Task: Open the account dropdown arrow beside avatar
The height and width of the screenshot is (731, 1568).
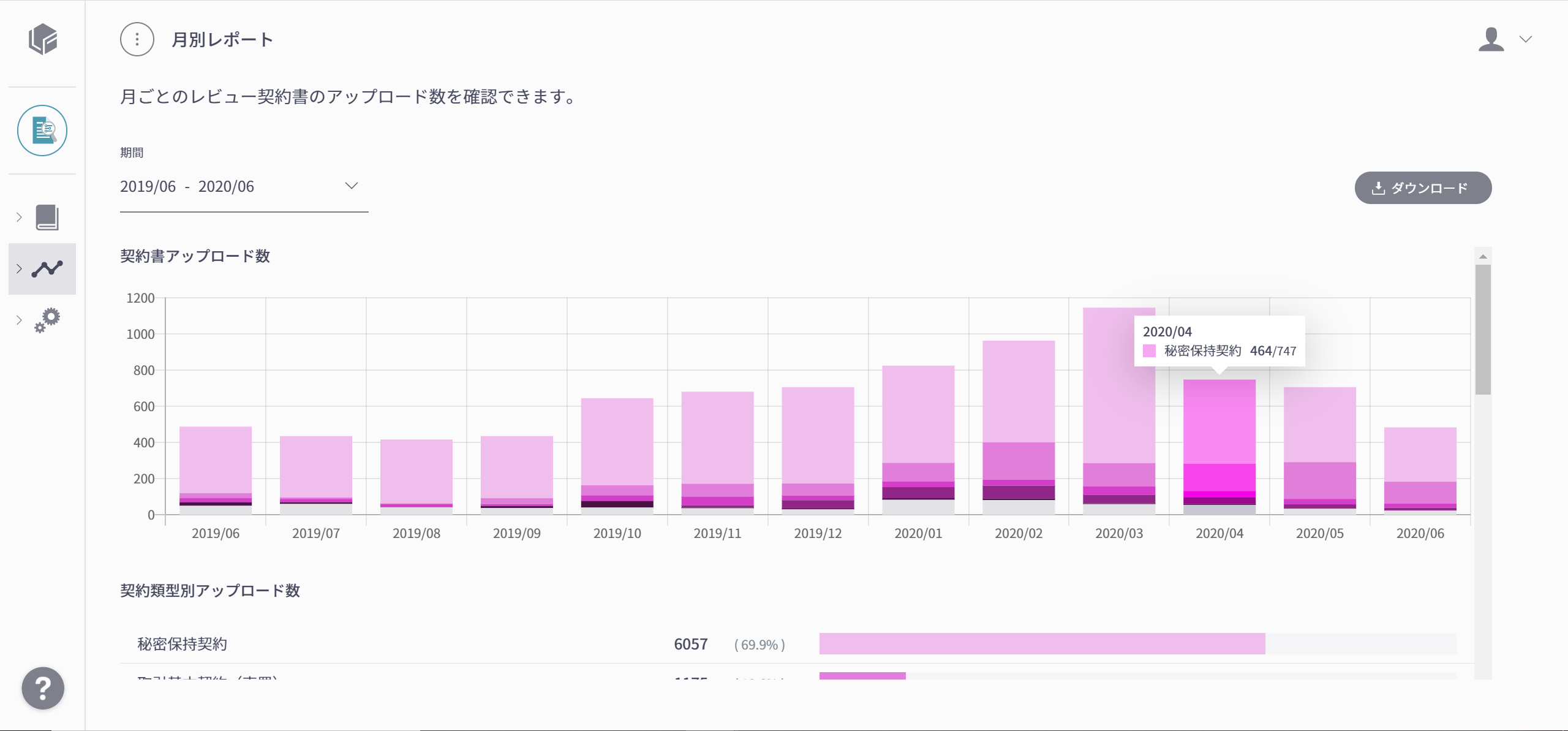Action: 1526,39
